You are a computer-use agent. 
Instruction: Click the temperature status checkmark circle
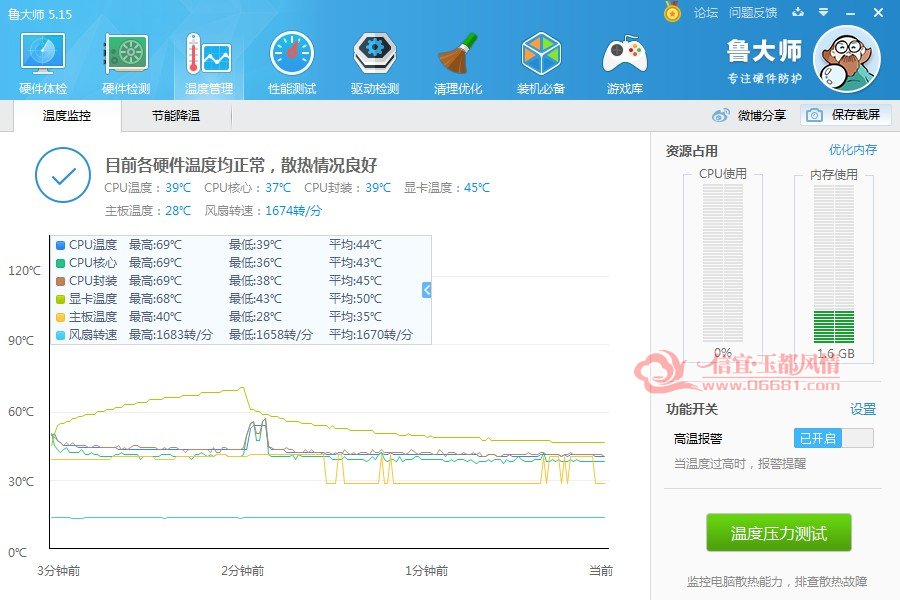point(63,175)
